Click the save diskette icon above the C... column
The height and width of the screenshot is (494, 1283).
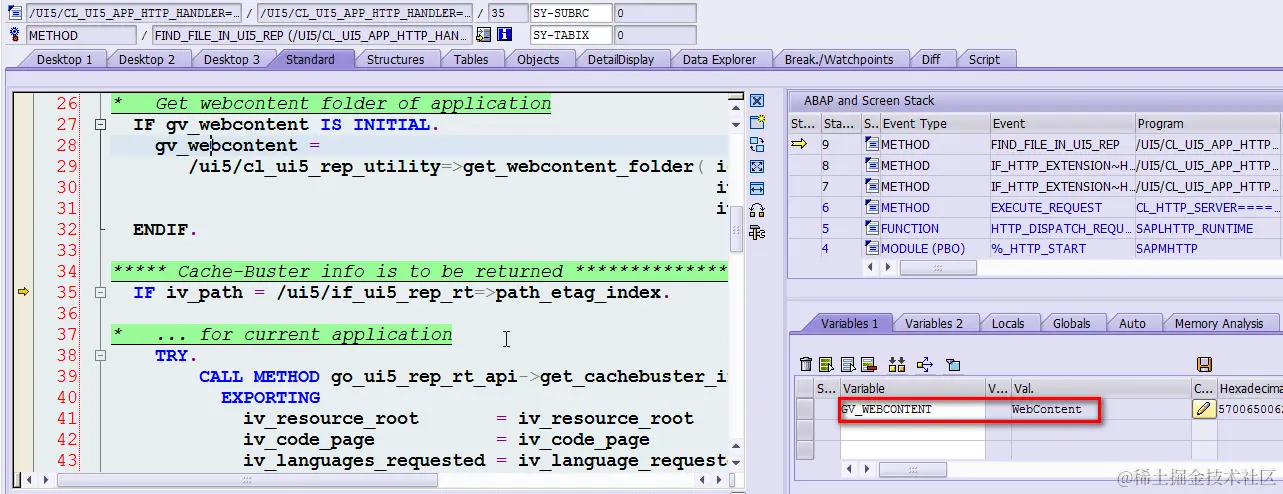pyautogui.click(x=1204, y=365)
